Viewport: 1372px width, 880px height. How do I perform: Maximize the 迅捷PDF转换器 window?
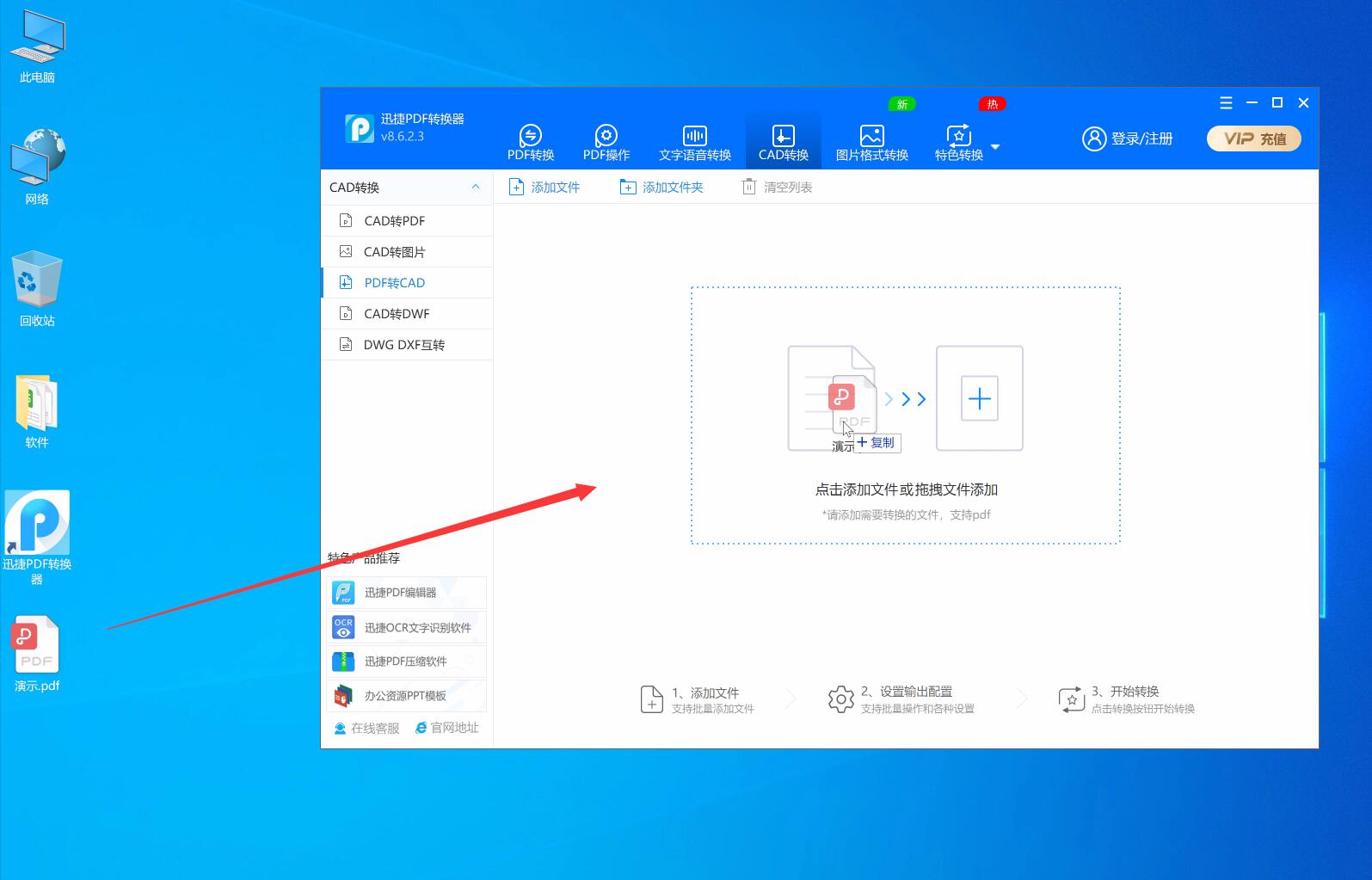(x=1277, y=102)
